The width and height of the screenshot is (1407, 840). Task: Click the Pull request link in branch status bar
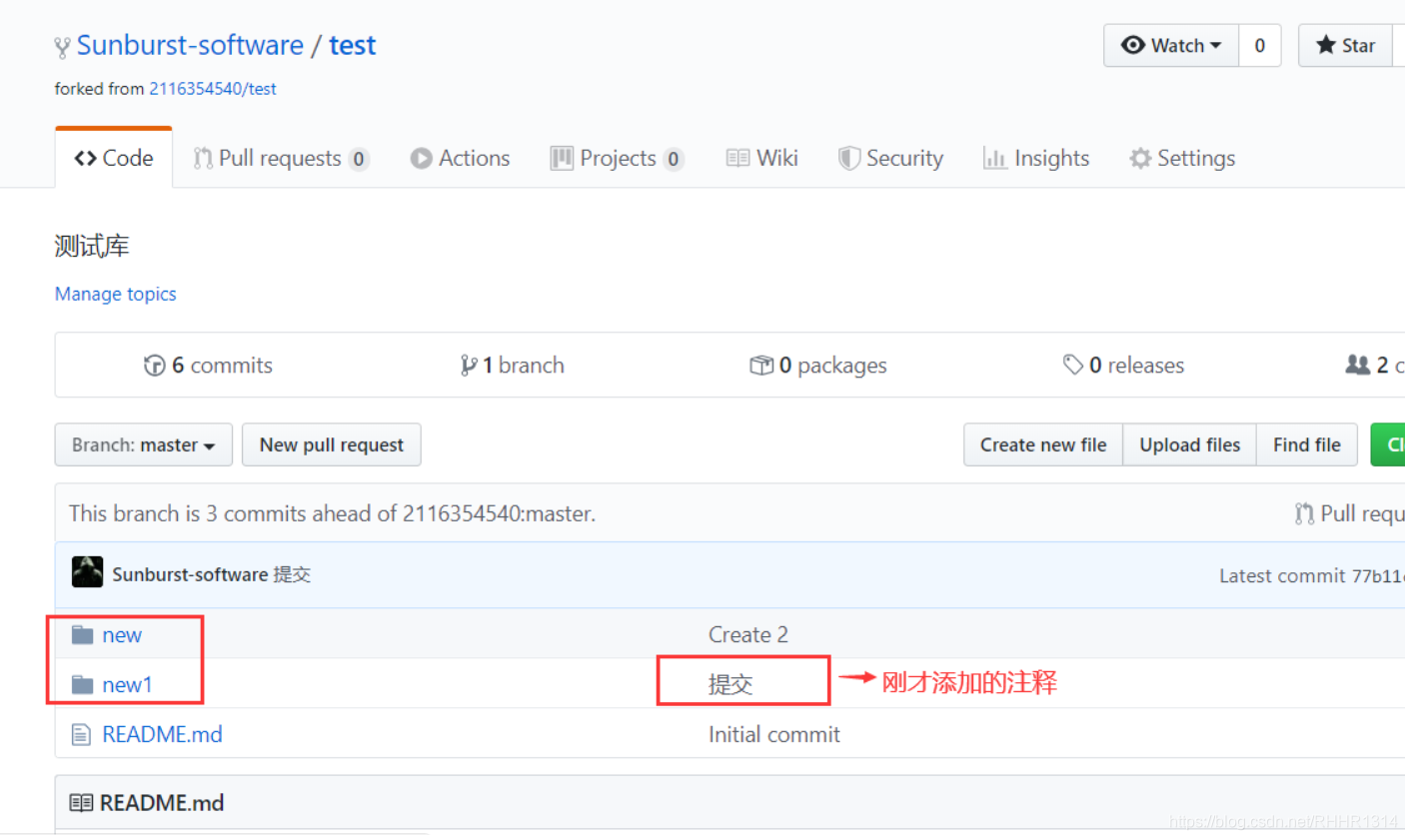tap(1350, 513)
